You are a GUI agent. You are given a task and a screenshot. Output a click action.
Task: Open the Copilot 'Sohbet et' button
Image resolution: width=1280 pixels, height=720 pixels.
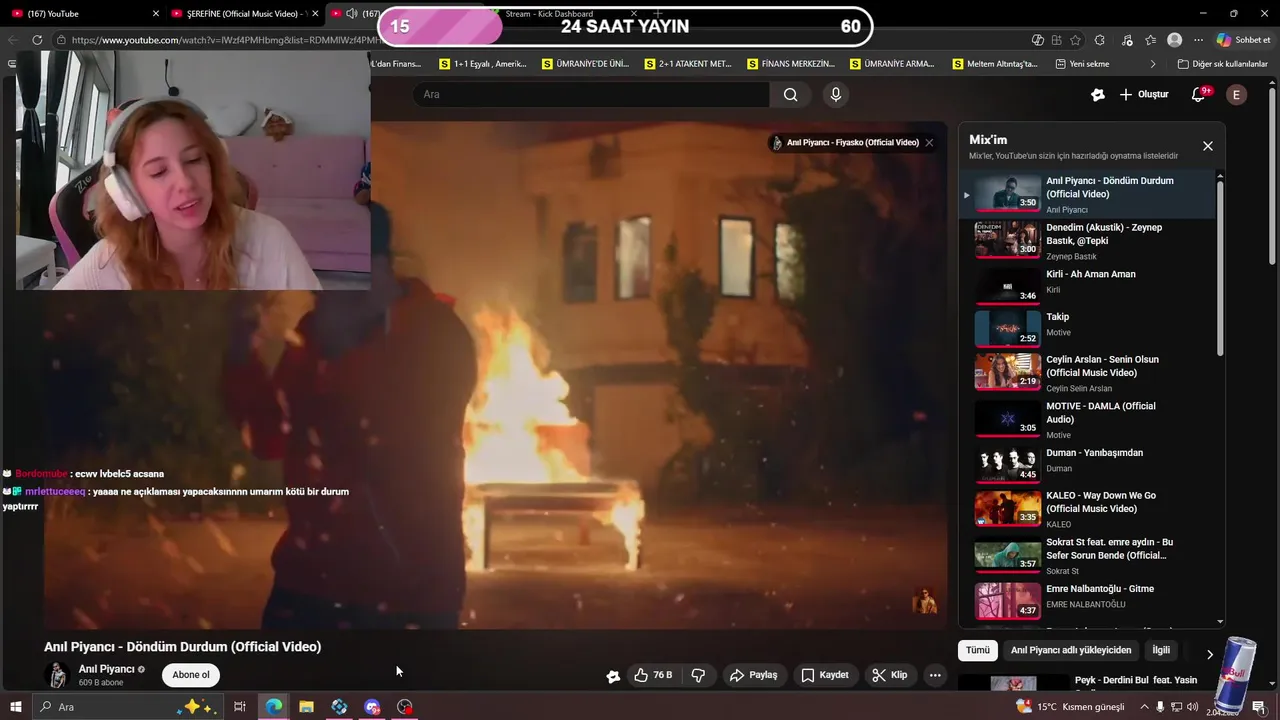1243,40
